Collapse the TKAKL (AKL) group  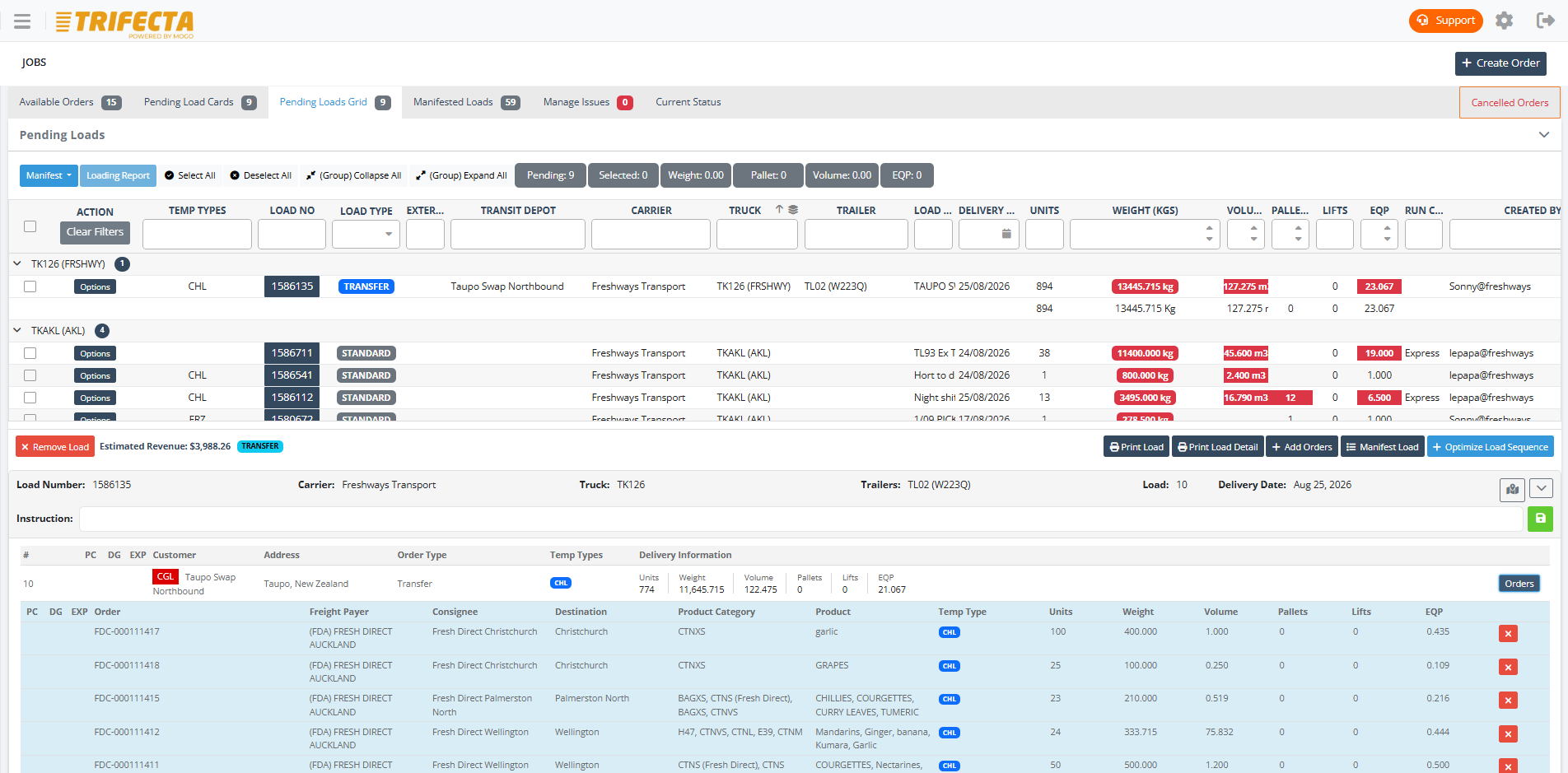[x=17, y=331]
